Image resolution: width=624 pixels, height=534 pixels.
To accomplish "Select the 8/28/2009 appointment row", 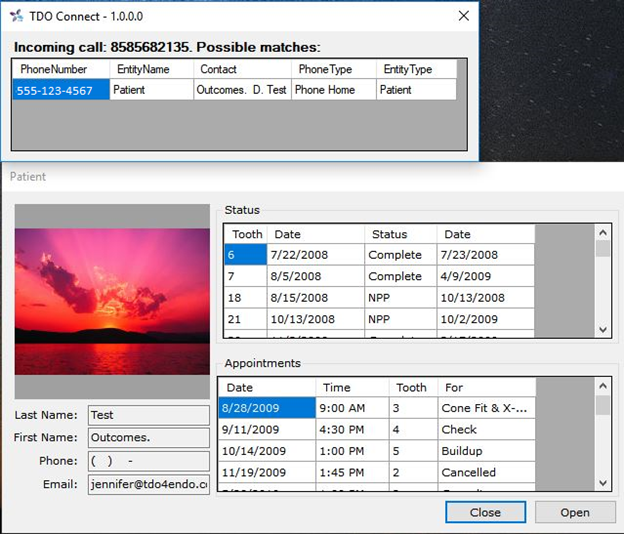I will (266, 408).
